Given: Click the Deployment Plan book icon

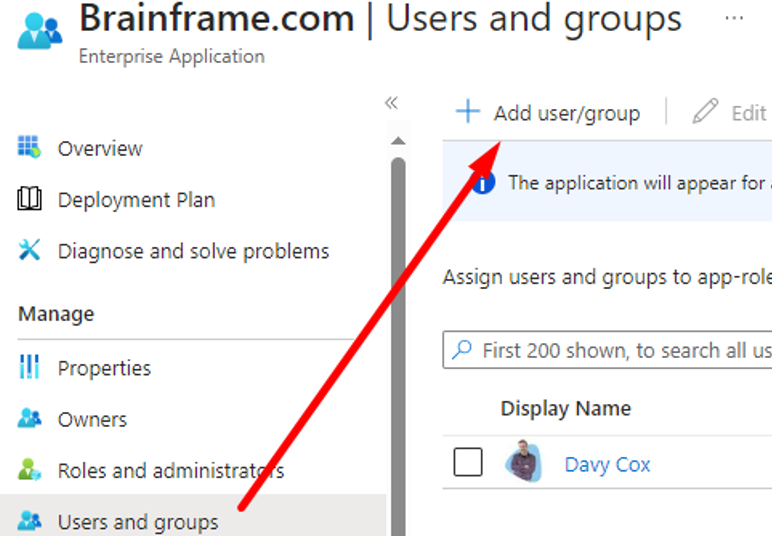Looking at the screenshot, I should pyautogui.click(x=29, y=200).
